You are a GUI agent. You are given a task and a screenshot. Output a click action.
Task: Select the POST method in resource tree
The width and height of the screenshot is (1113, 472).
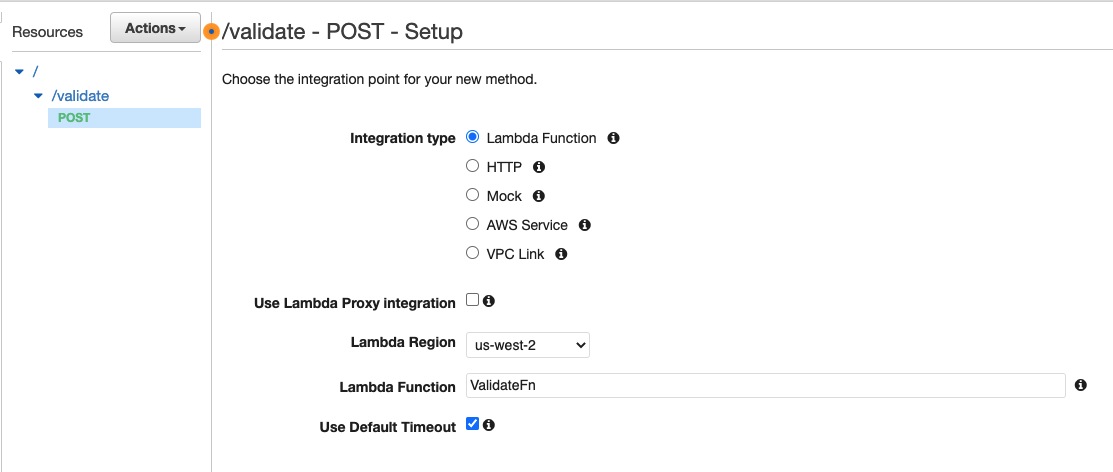pos(74,118)
